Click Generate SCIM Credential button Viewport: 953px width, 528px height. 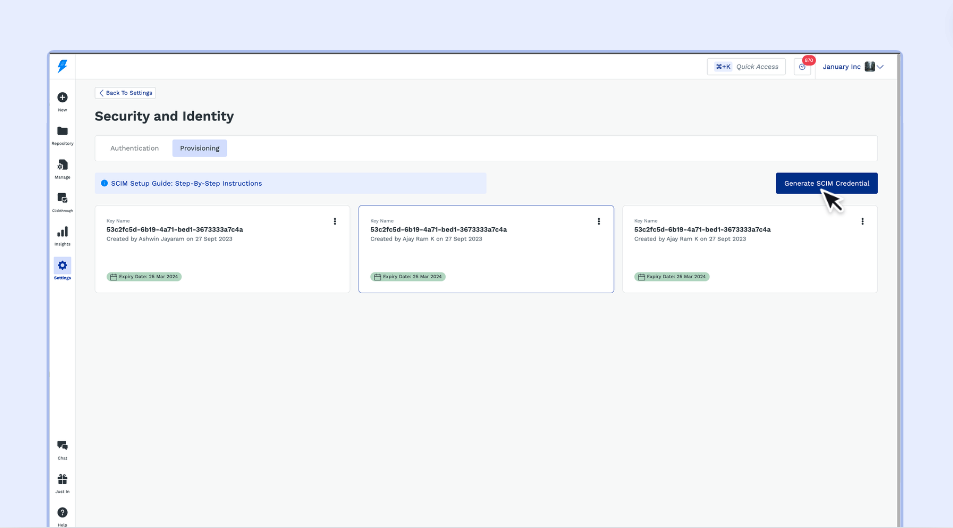826,183
